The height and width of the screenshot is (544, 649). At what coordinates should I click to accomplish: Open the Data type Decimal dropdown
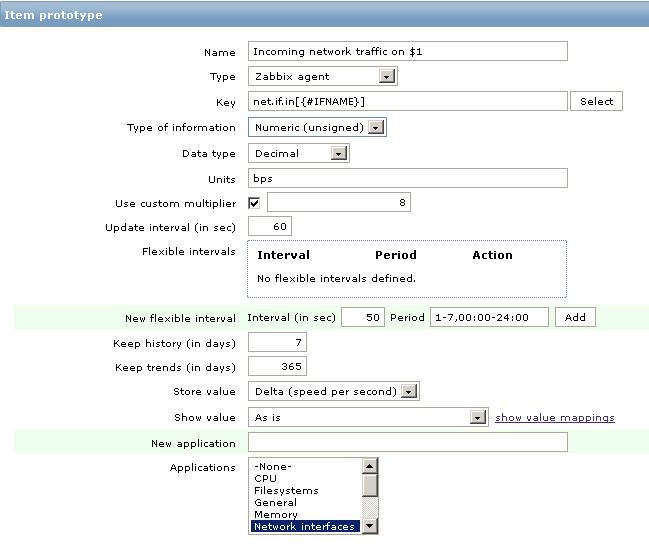[298, 153]
